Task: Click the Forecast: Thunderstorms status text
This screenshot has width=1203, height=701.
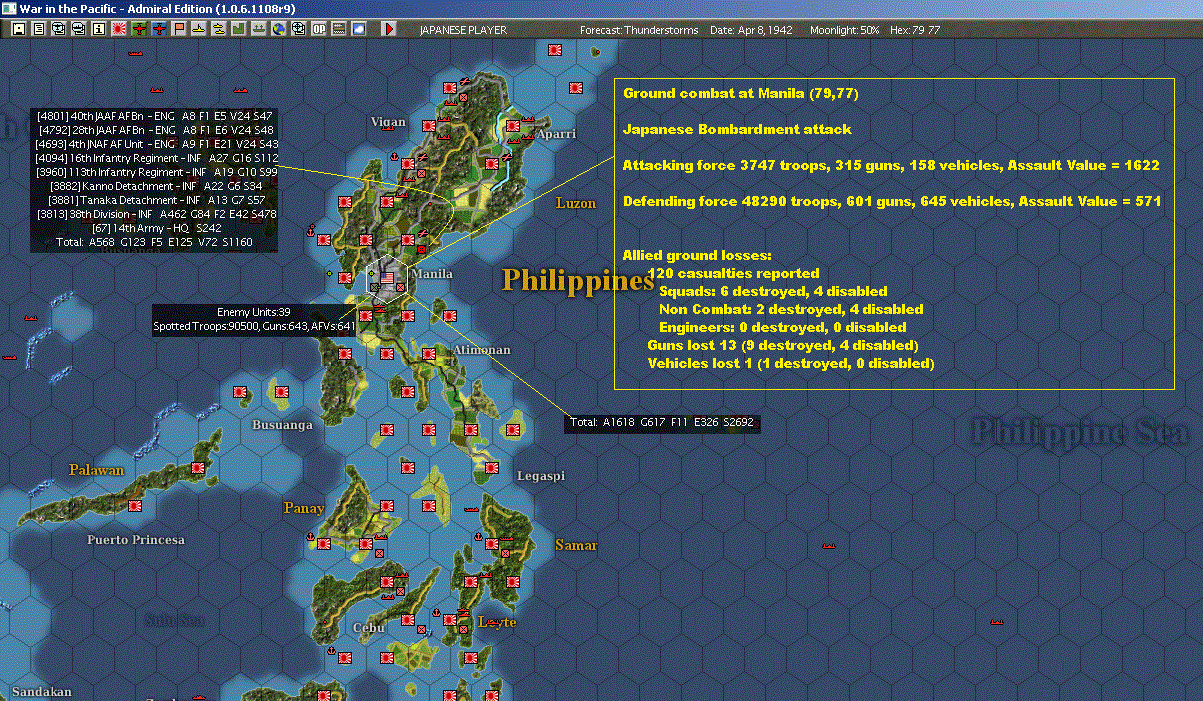Action: click(x=639, y=30)
